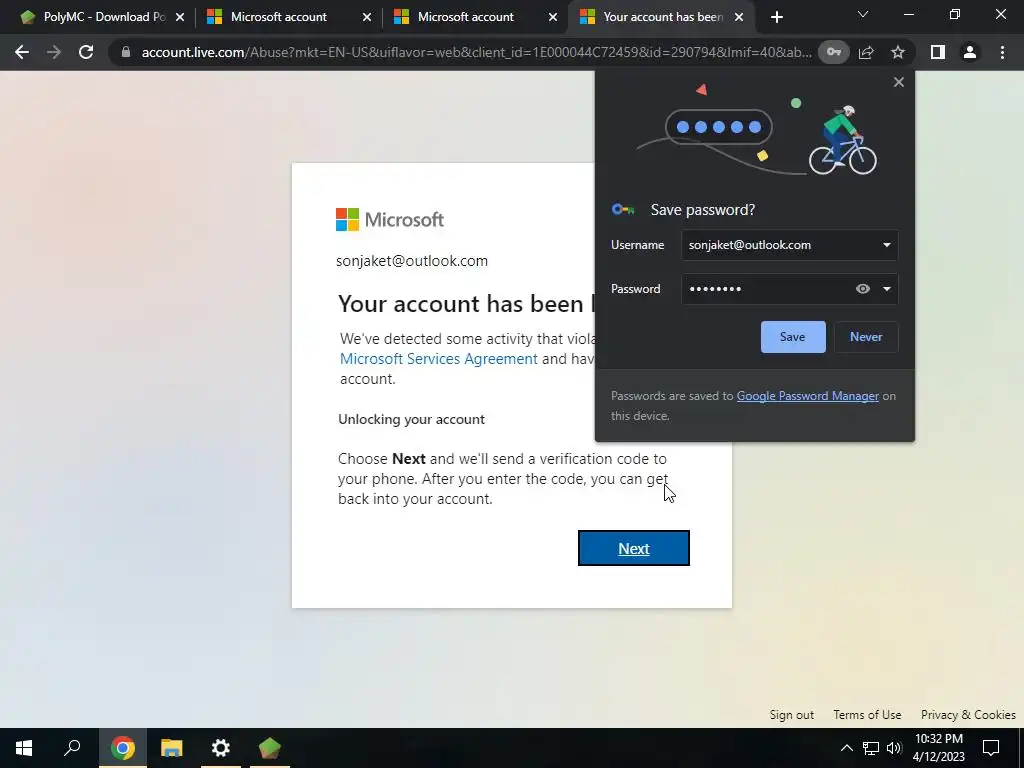Show hidden system tray icons
This screenshot has width=1024, height=768.
click(846, 748)
